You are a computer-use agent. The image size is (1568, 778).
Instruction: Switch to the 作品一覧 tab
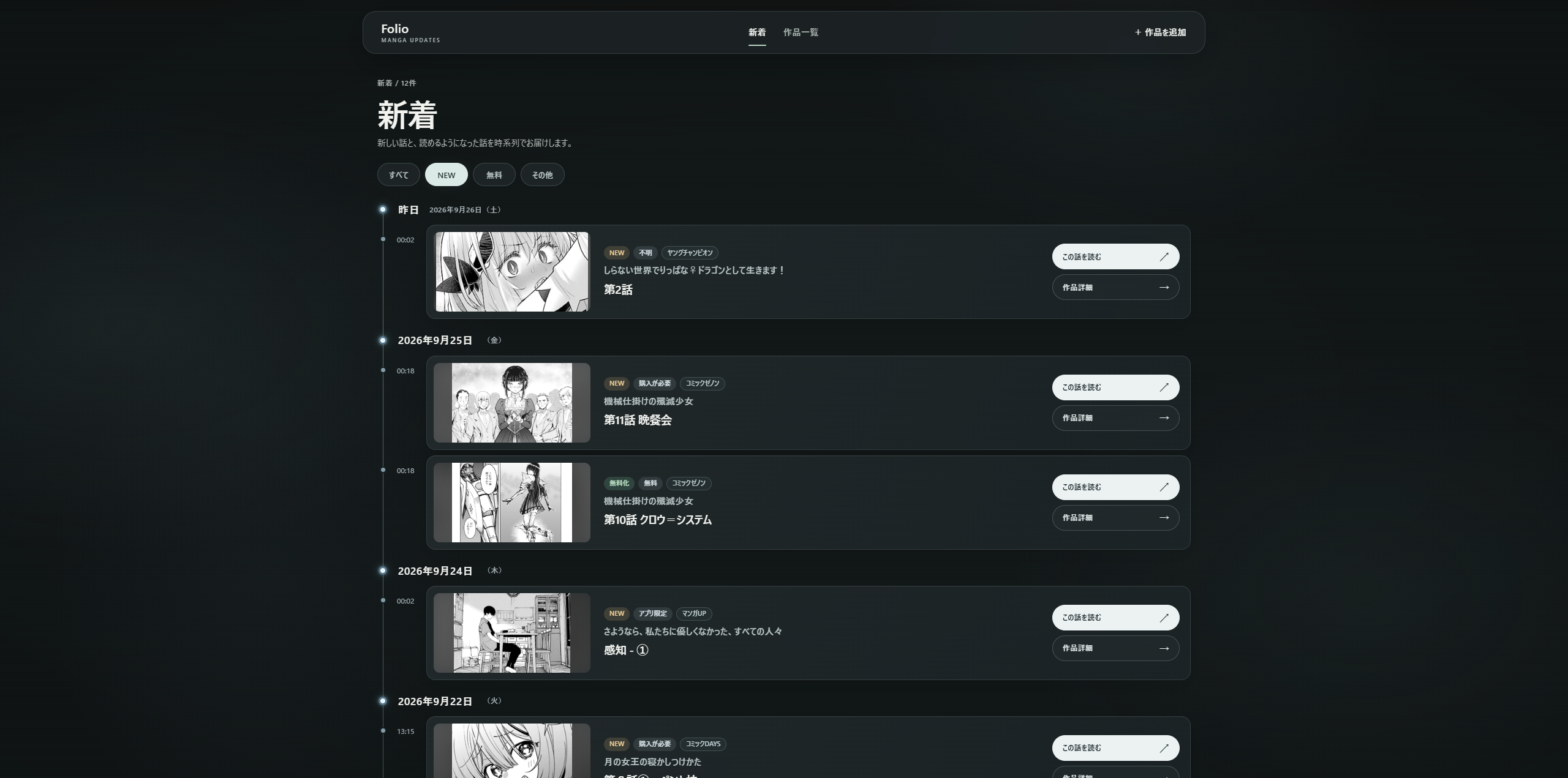(801, 32)
